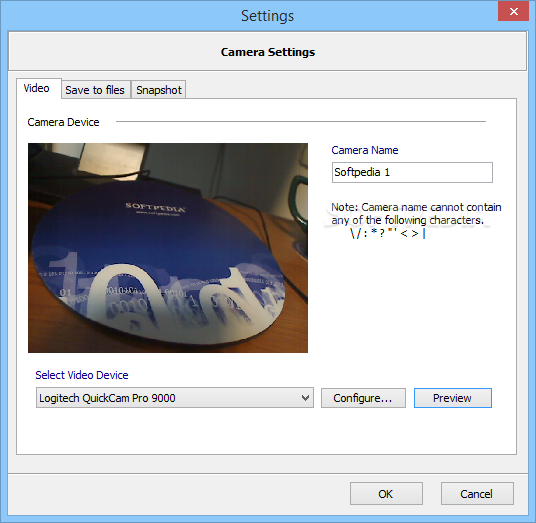Open the Snapshot tab

tap(159, 90)
